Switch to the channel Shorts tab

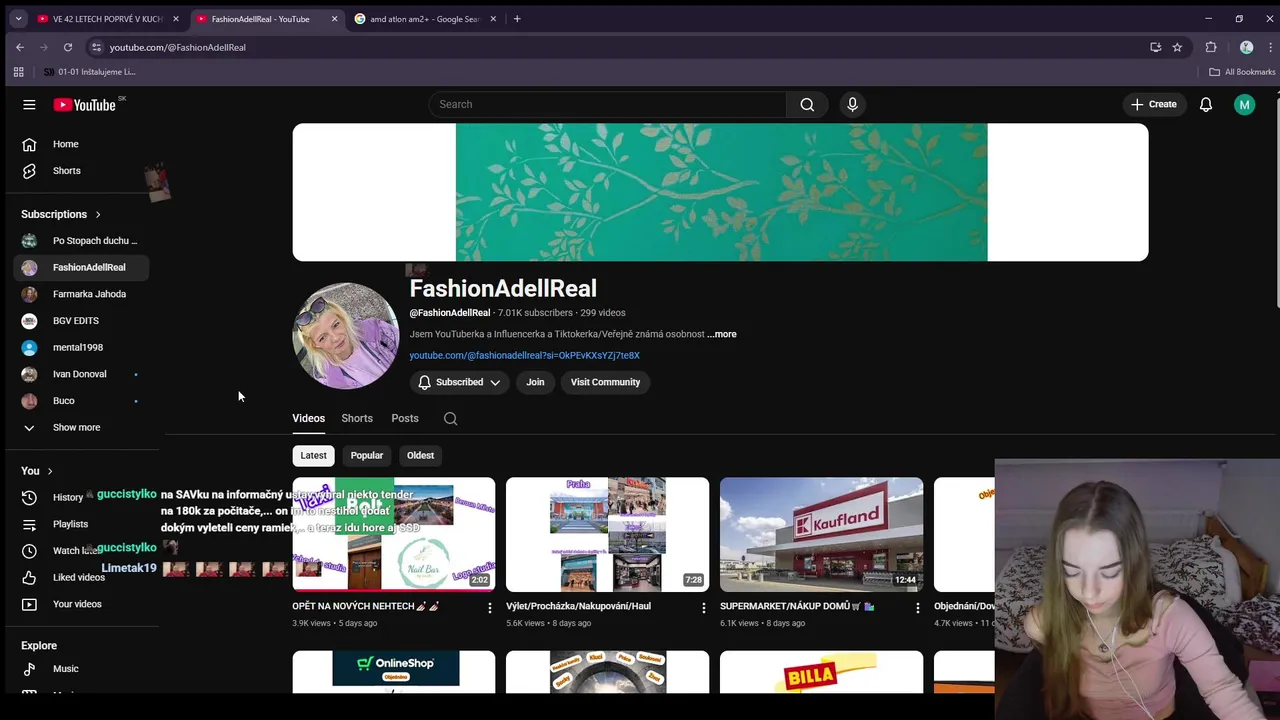[x=357, y=419]
